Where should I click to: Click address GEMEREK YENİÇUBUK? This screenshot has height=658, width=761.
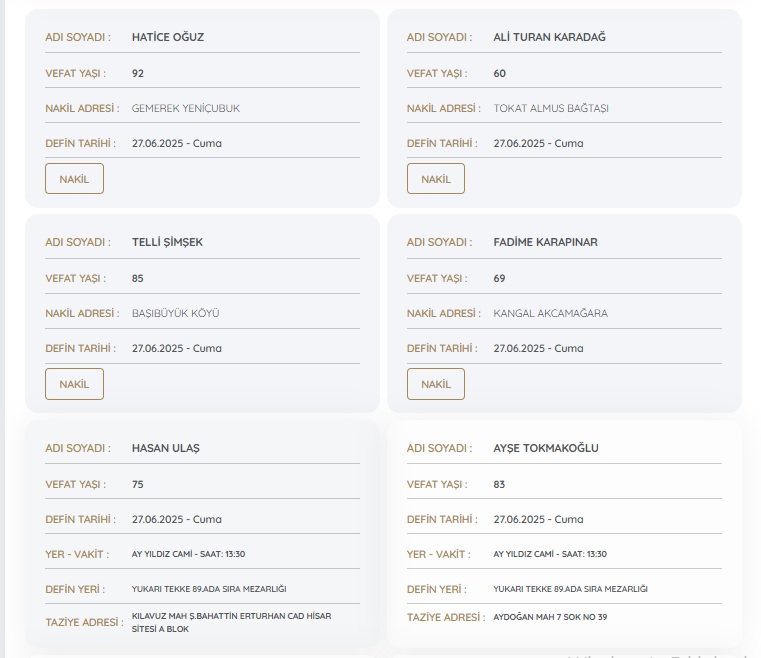coord(186,108)
